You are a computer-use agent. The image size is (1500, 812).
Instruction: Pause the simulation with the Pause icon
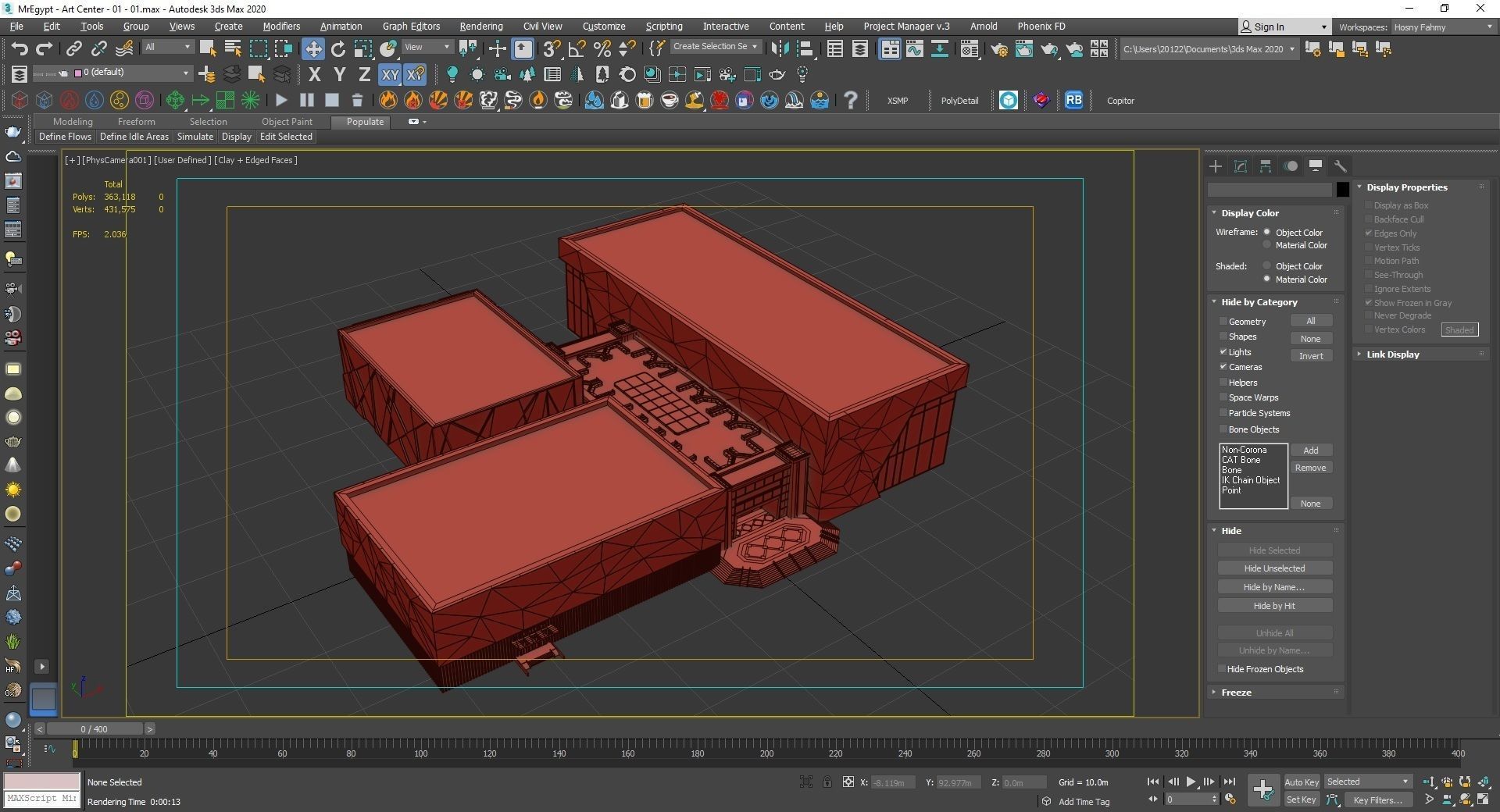pyautogui.click(x=307, y=100)
